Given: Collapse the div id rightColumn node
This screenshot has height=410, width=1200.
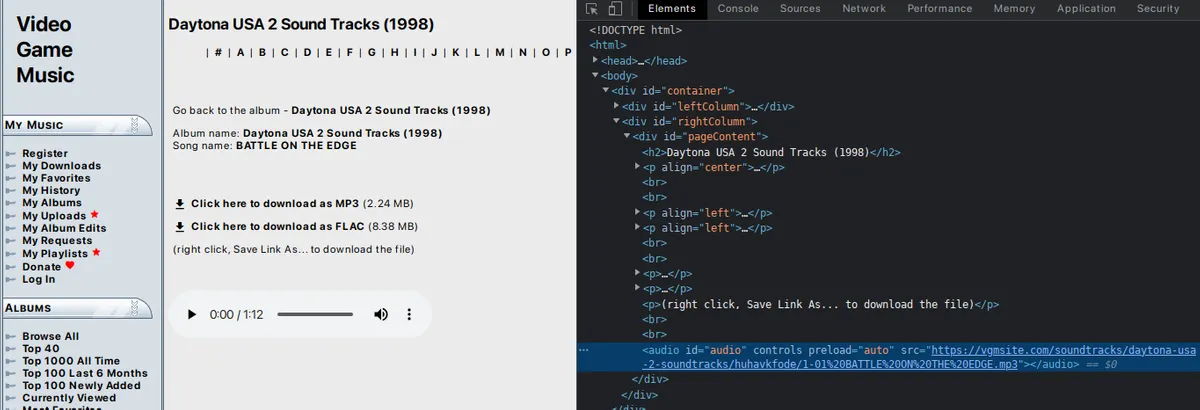Looking at the screenshot, I should click(x=616, y=122).
